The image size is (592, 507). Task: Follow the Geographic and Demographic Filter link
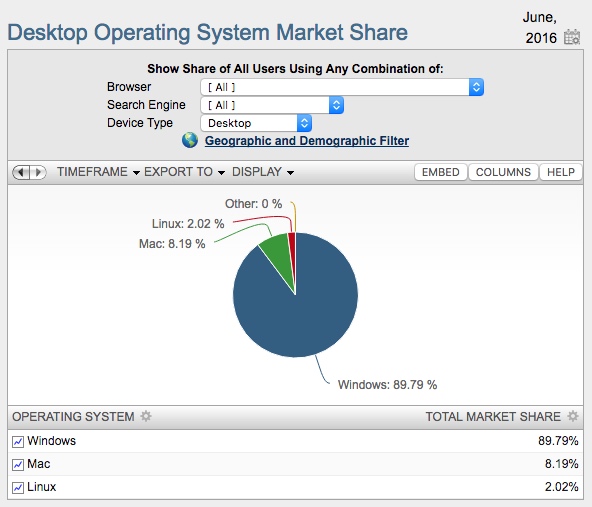pos(307,141)
